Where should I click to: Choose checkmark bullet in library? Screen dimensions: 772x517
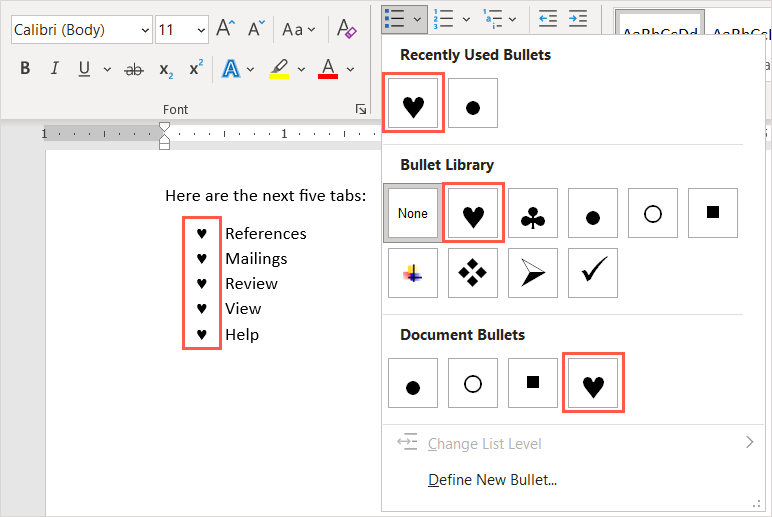pos(593,273)
